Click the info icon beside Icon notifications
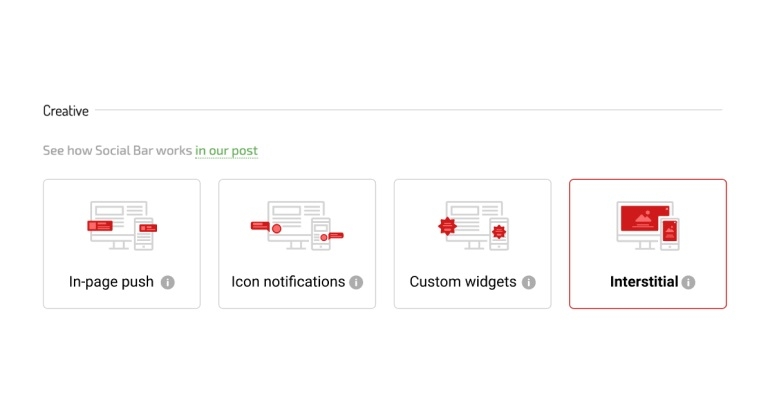Viewport: 768px width, 420px height. (356, 282)
